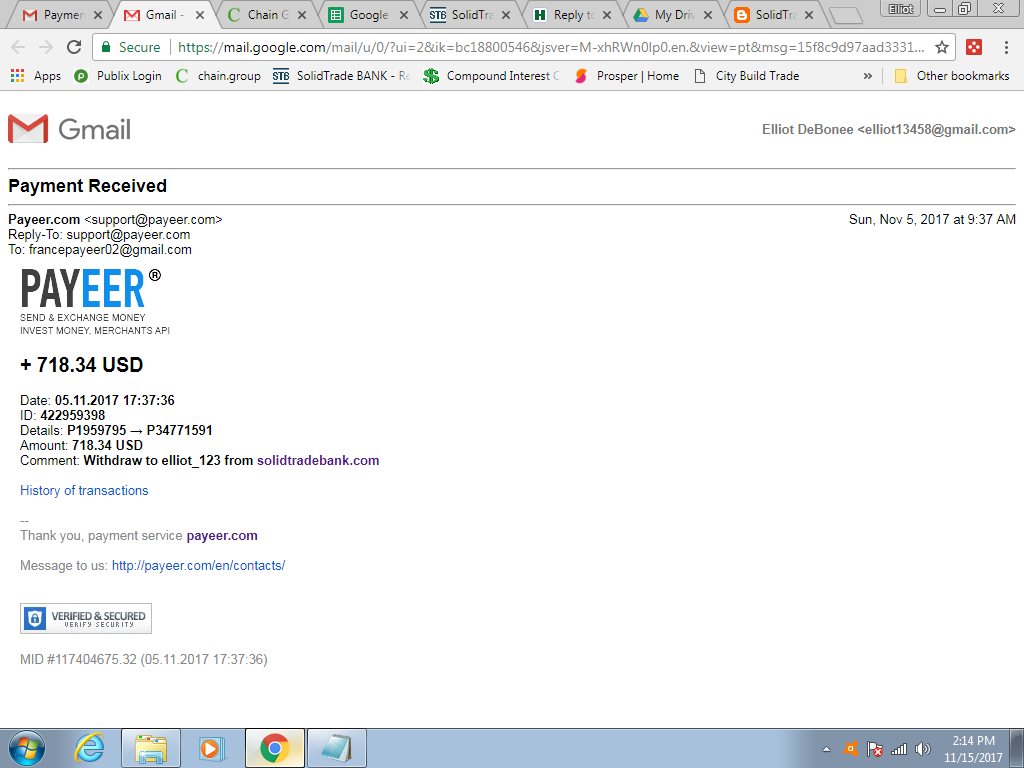Click the address bar URL field
Screen dimensions: 1024x768
[x=550, y=47]
